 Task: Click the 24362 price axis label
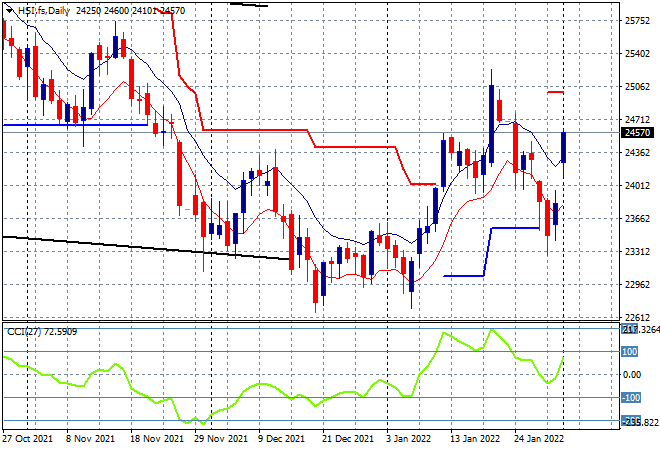click(637, 152)
